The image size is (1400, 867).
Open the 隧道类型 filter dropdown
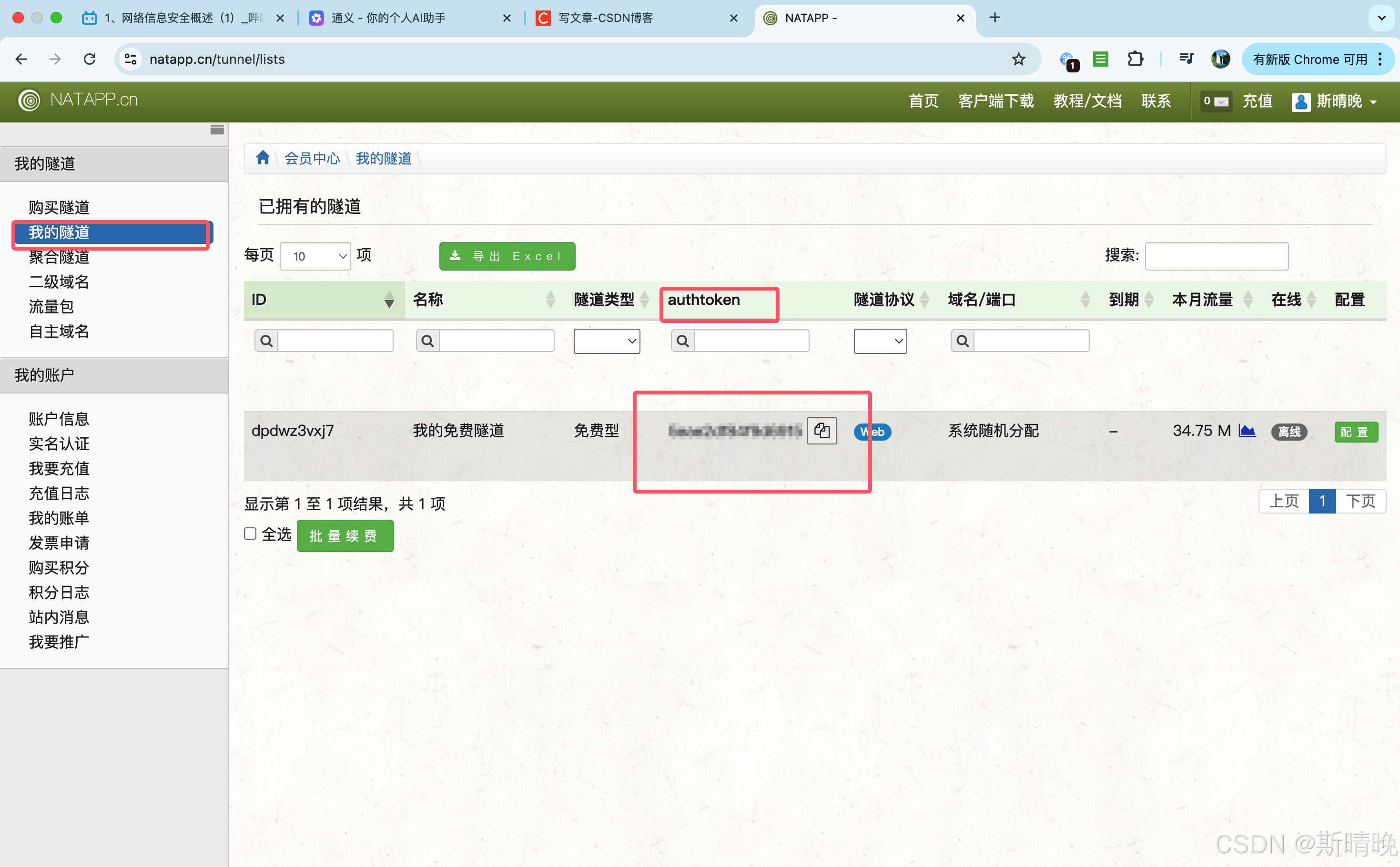coord(606,341)
